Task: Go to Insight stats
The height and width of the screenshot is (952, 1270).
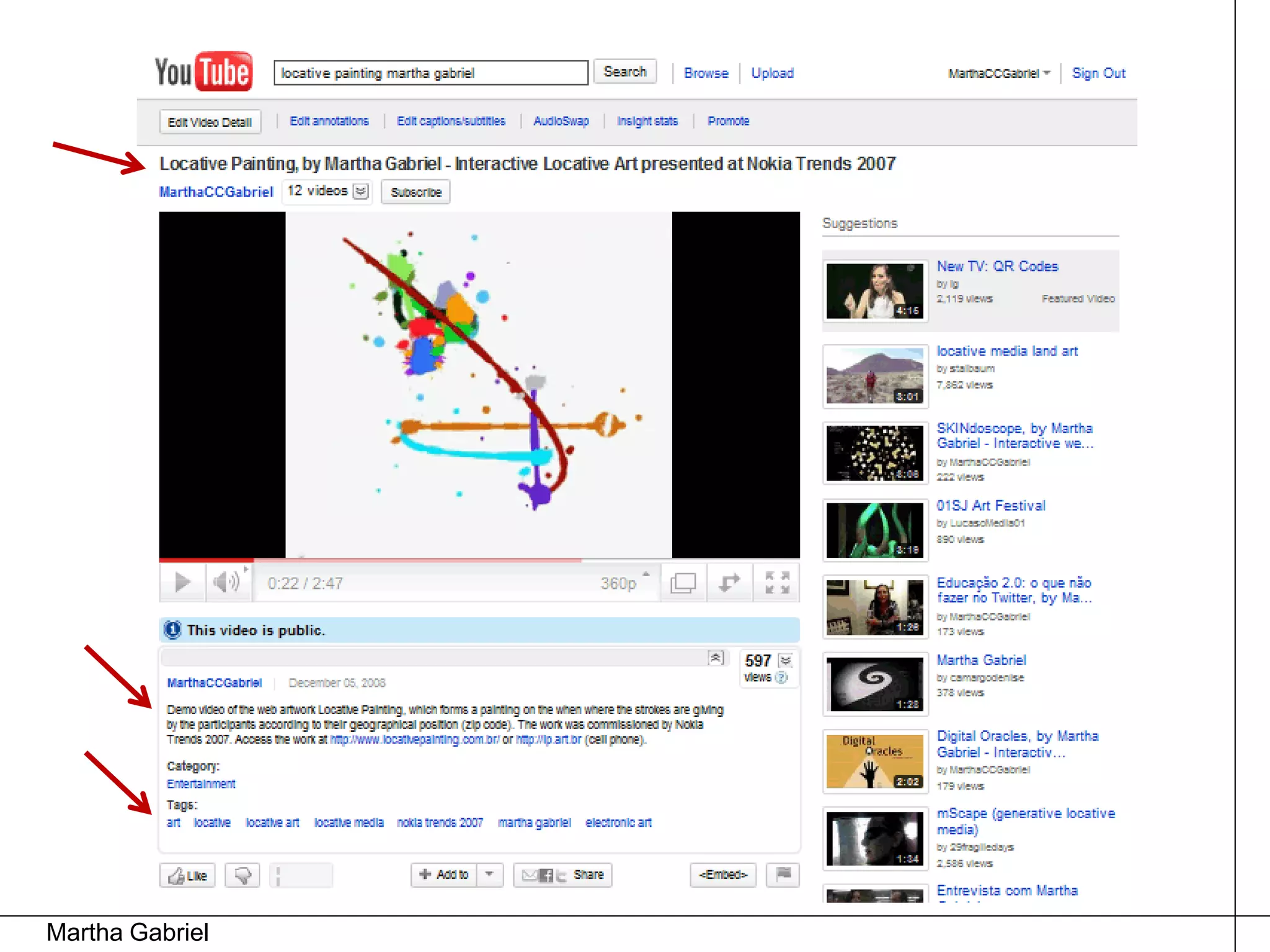Action: 647,121
